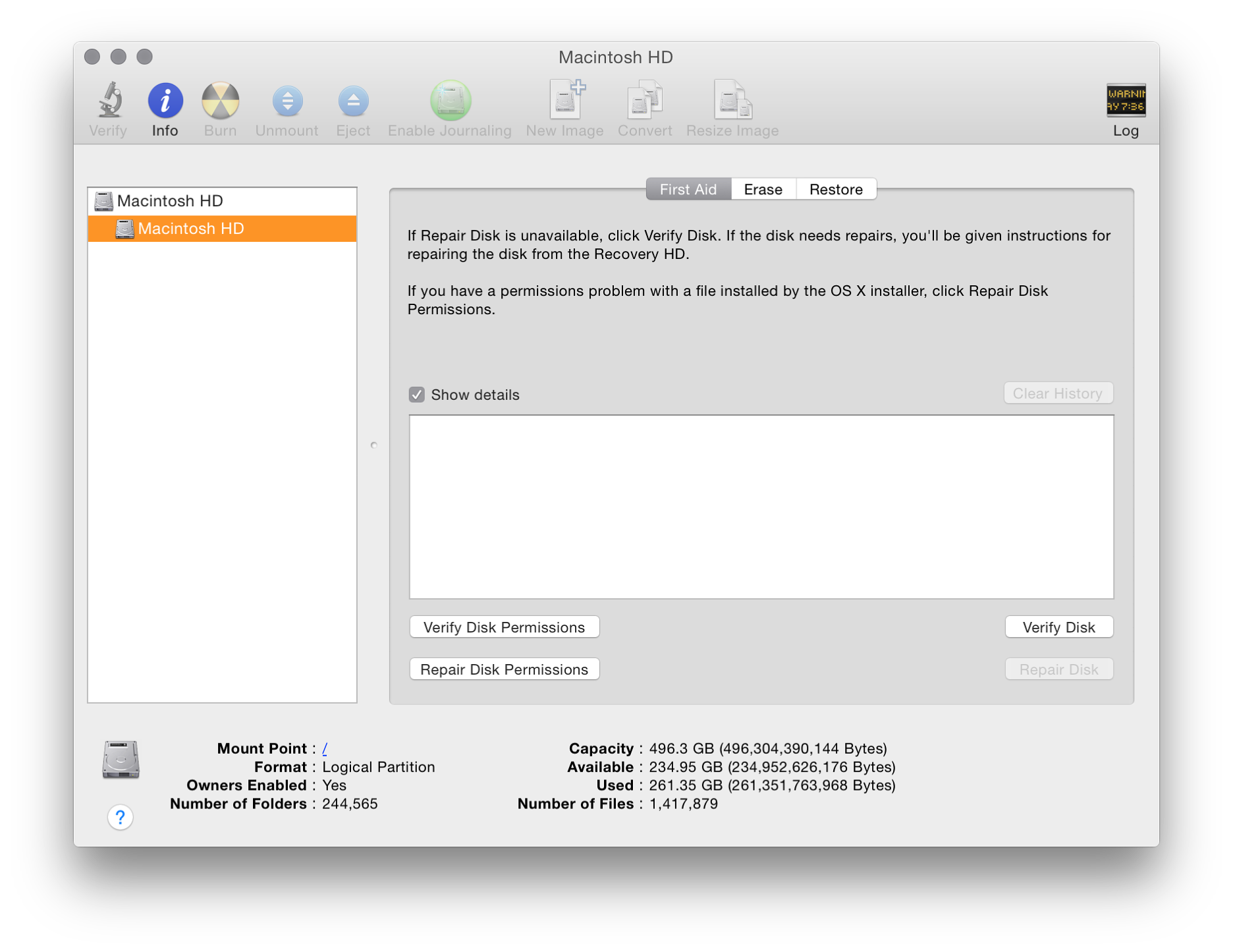
Task: Switch to the First Aid tab
Action: pos(688,189)
